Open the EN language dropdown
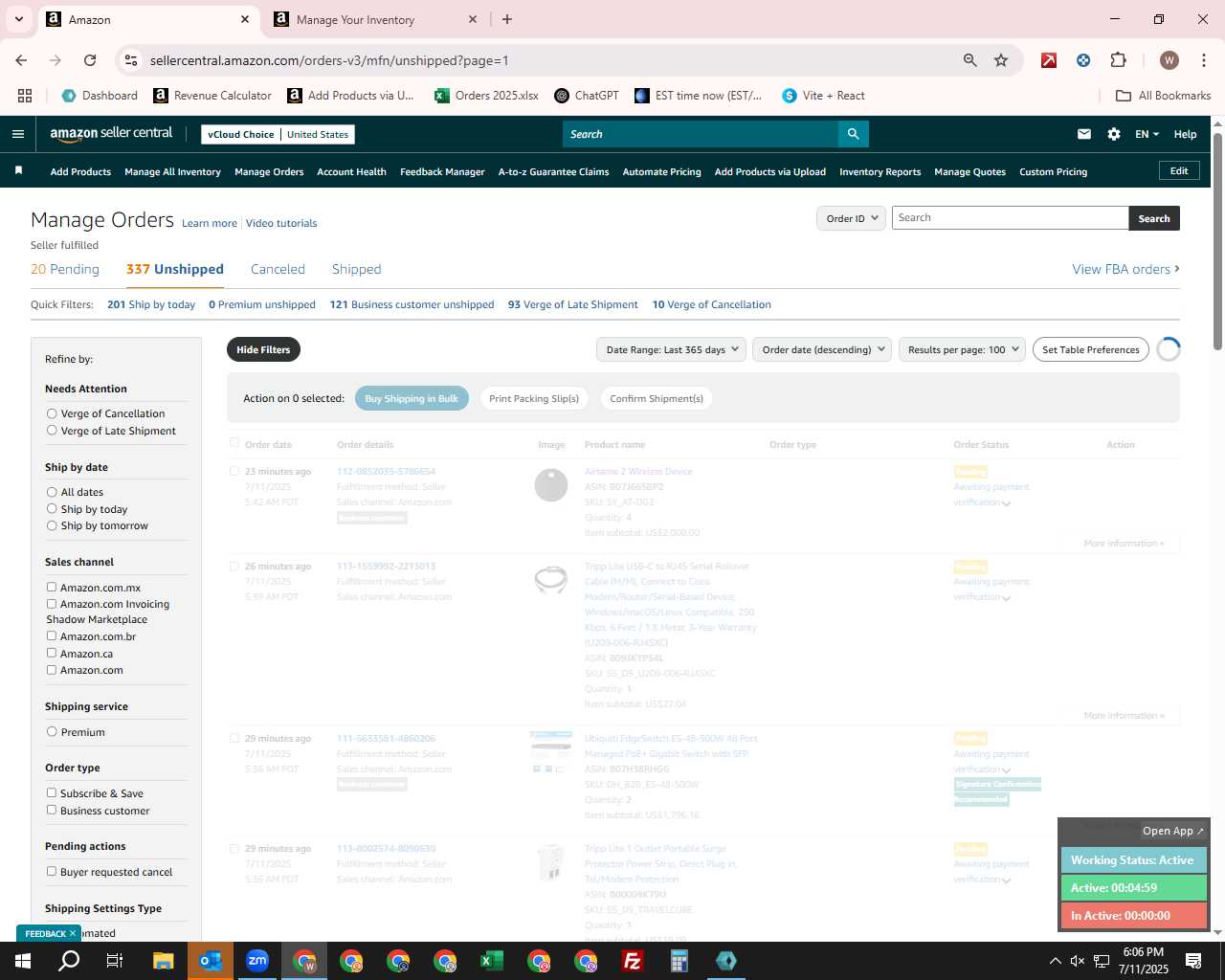The image size is (1225, 980). (x=1147, y=134)
